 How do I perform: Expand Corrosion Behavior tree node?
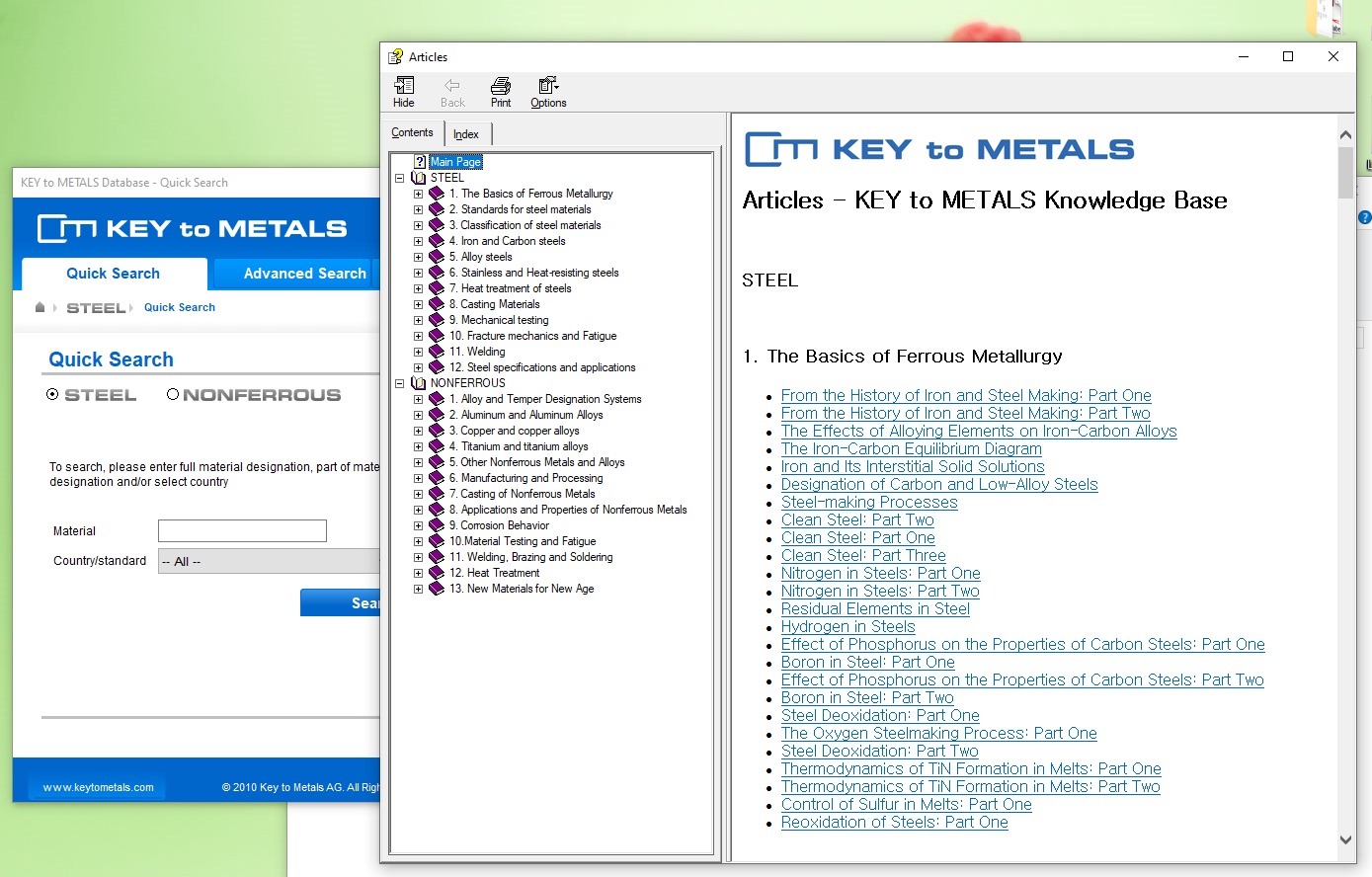pyautogui.click(x=418, y=525)
